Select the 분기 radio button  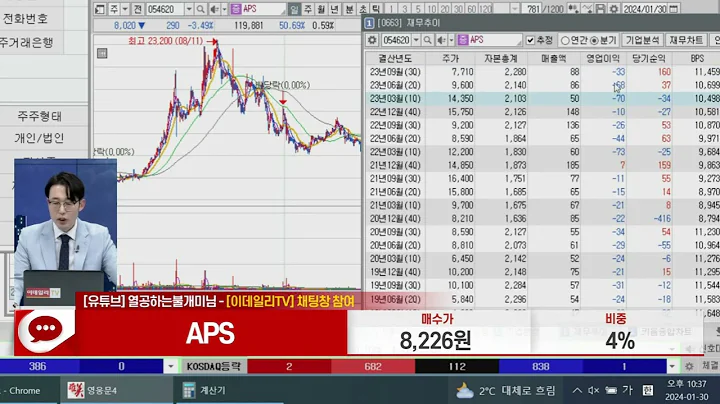(594, 40)
